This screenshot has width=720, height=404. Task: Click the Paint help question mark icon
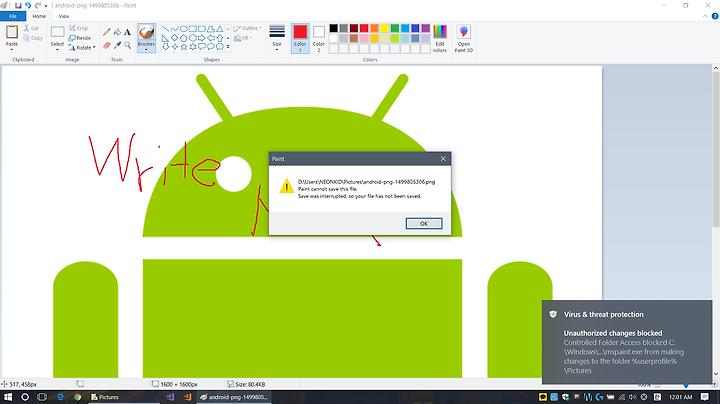pyautogui.click(x=715, y=16)
